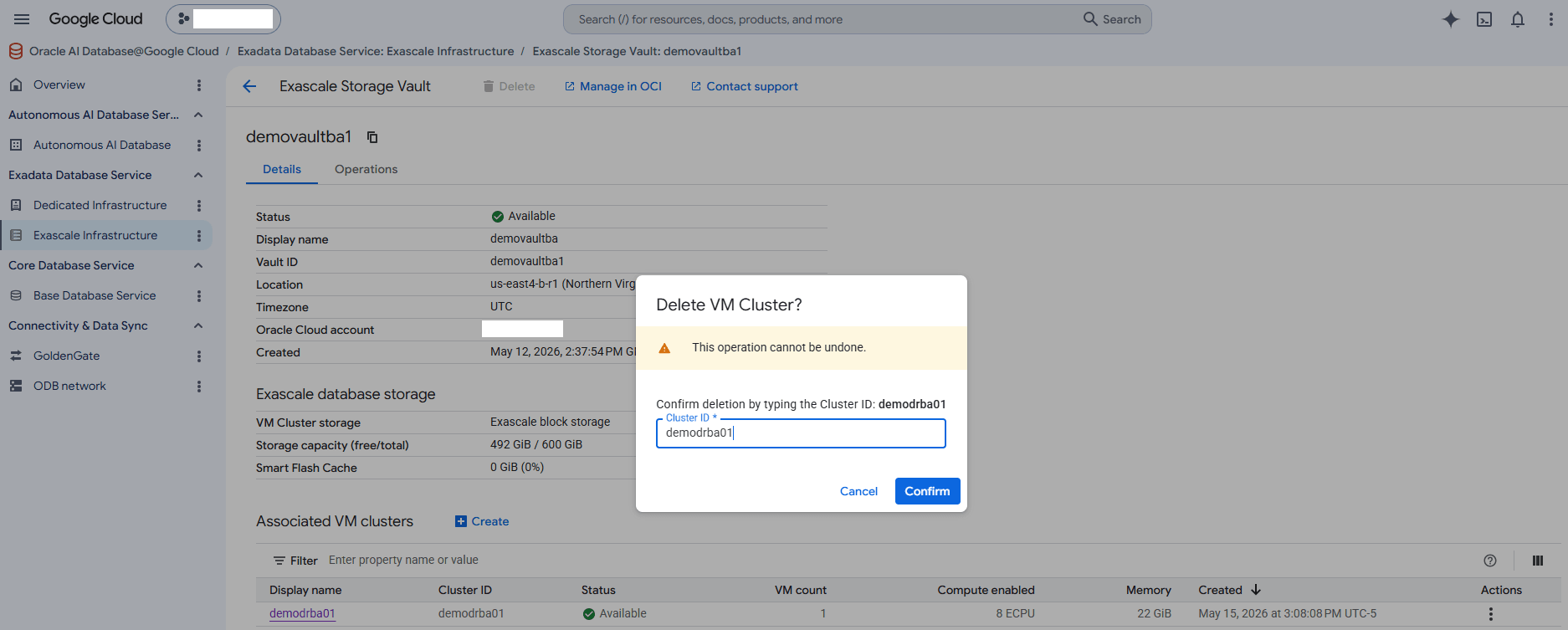Go to Exadata Database Service: Exascale Infrastructure breadcrumb
The height and width of the screenshot is (630, 1568).
pos(376,51)
